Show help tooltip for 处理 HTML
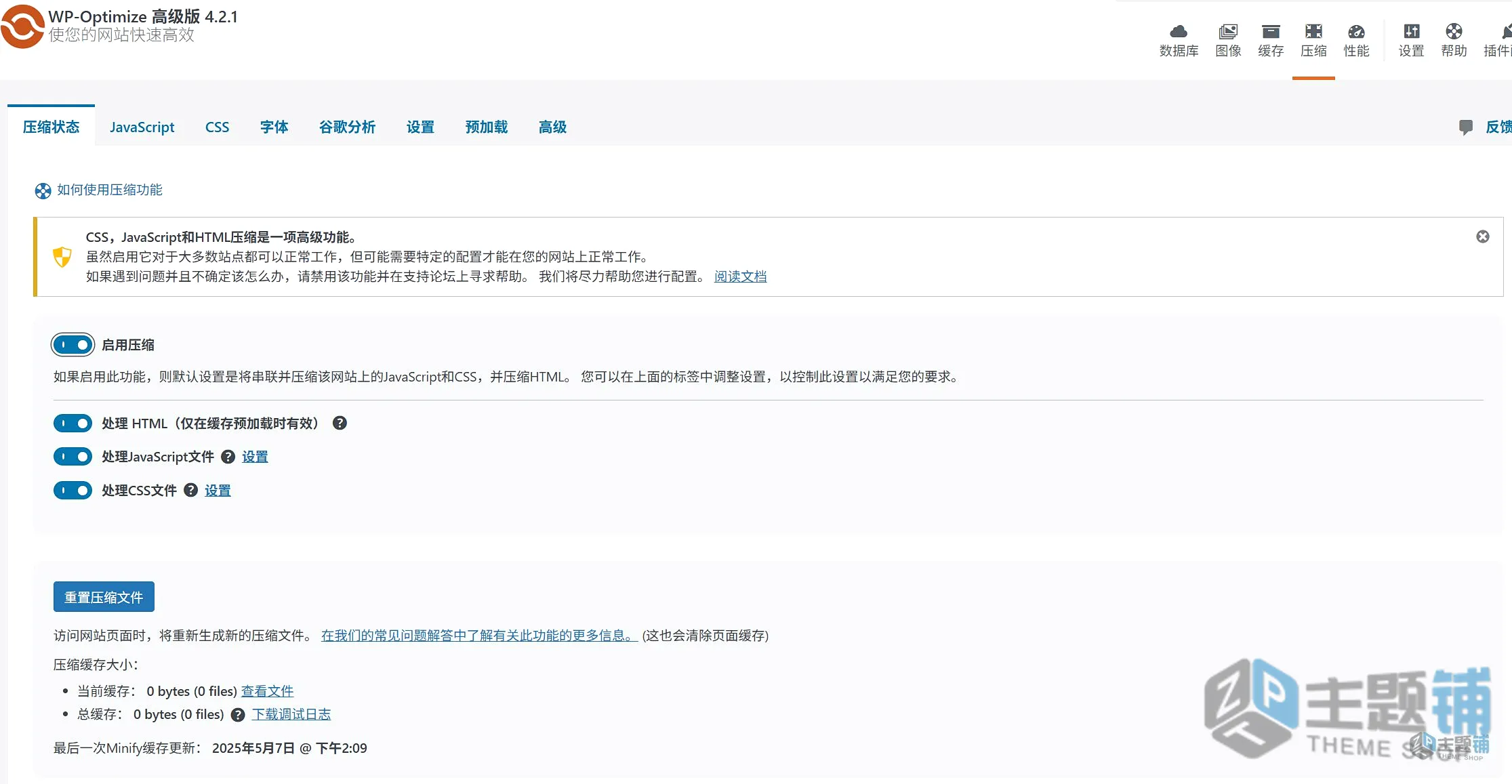The width and height of the screenshot is (1512, 784). click(x=340, y=423)
